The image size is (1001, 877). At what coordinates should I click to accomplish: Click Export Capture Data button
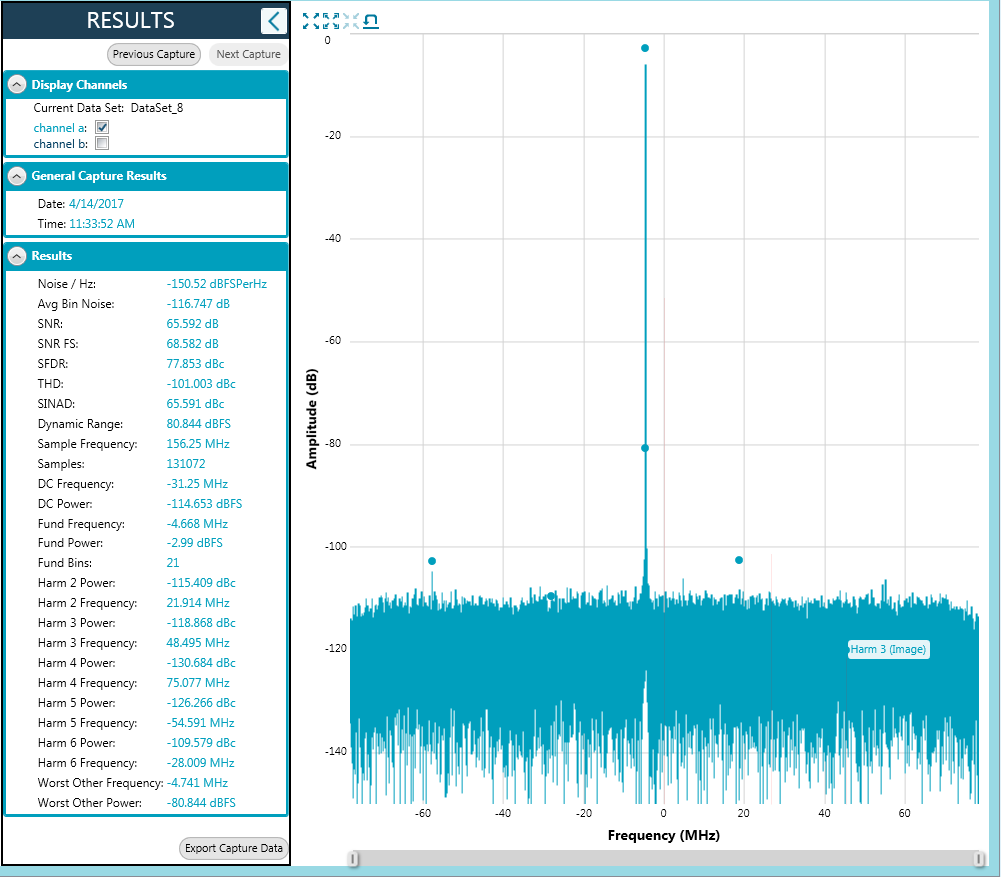click(x=234, y=848)
